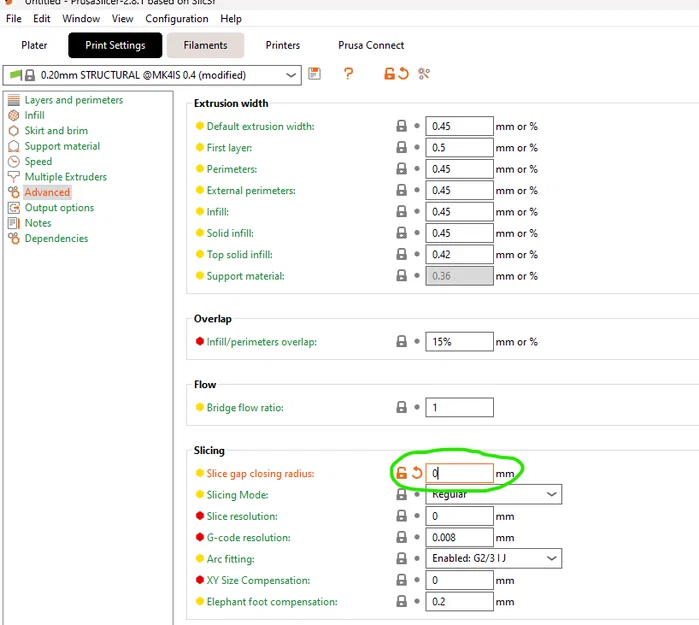Switch to the Printers tab
The height and width of the screenshot is (625, 699).
point(283,45)
